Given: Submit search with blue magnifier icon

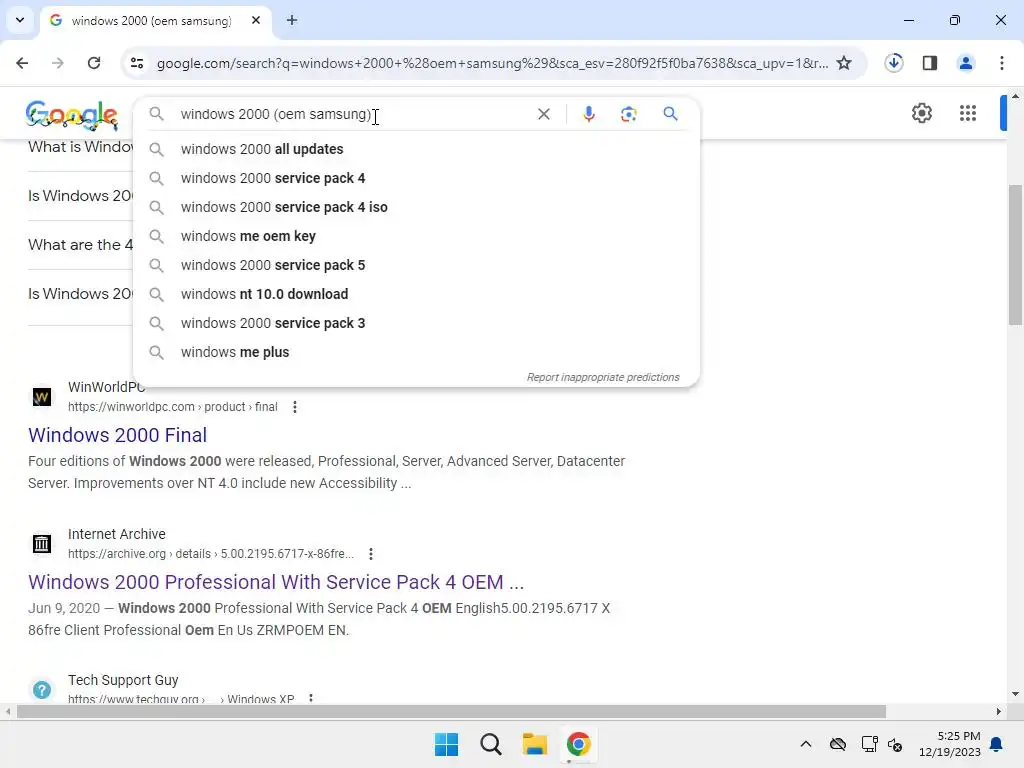Looking at the screenshot, I should (x=670, y=114).
